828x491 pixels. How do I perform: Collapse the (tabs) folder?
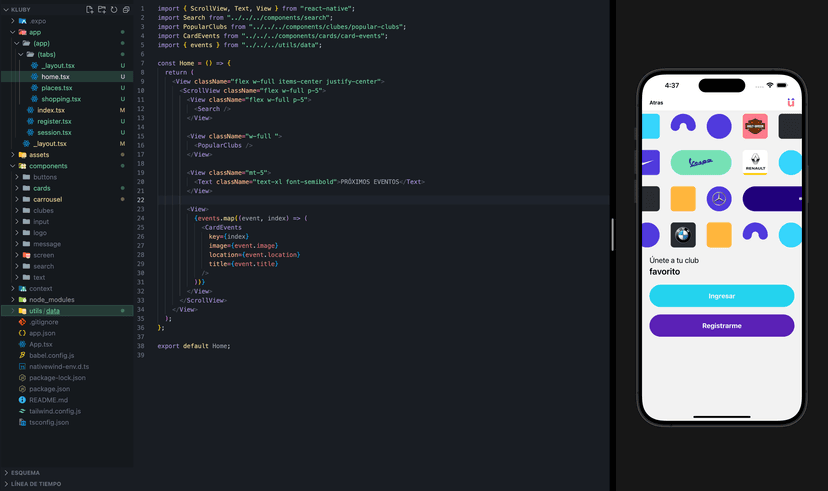click(x=21, y=54)
